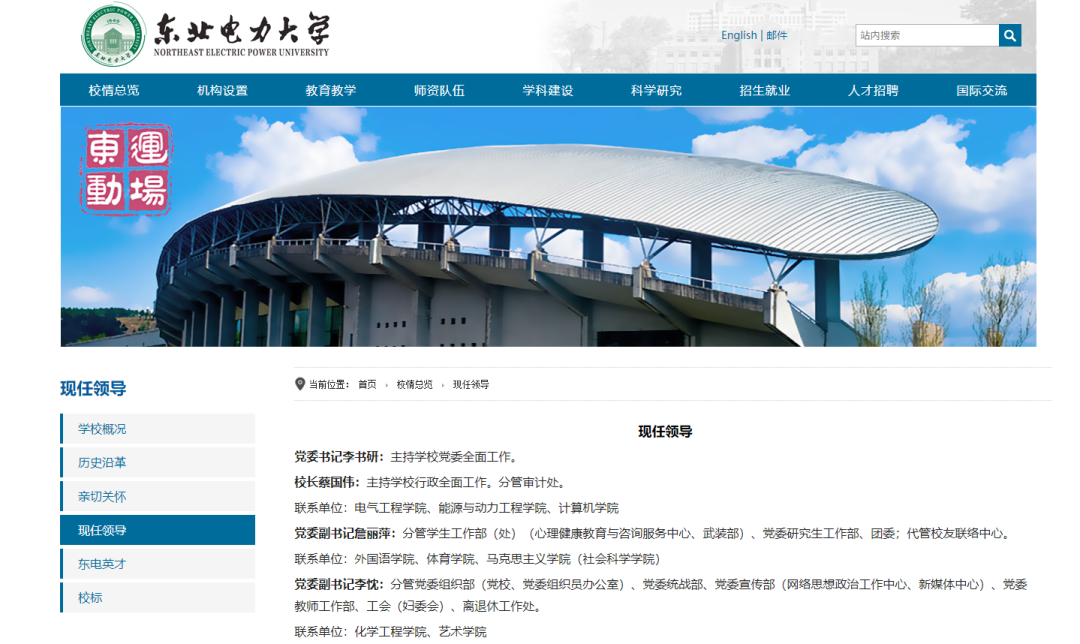Open the 学科建设 menu item
The height and width of the screenshot is (644, 1080).
[546, 89]
